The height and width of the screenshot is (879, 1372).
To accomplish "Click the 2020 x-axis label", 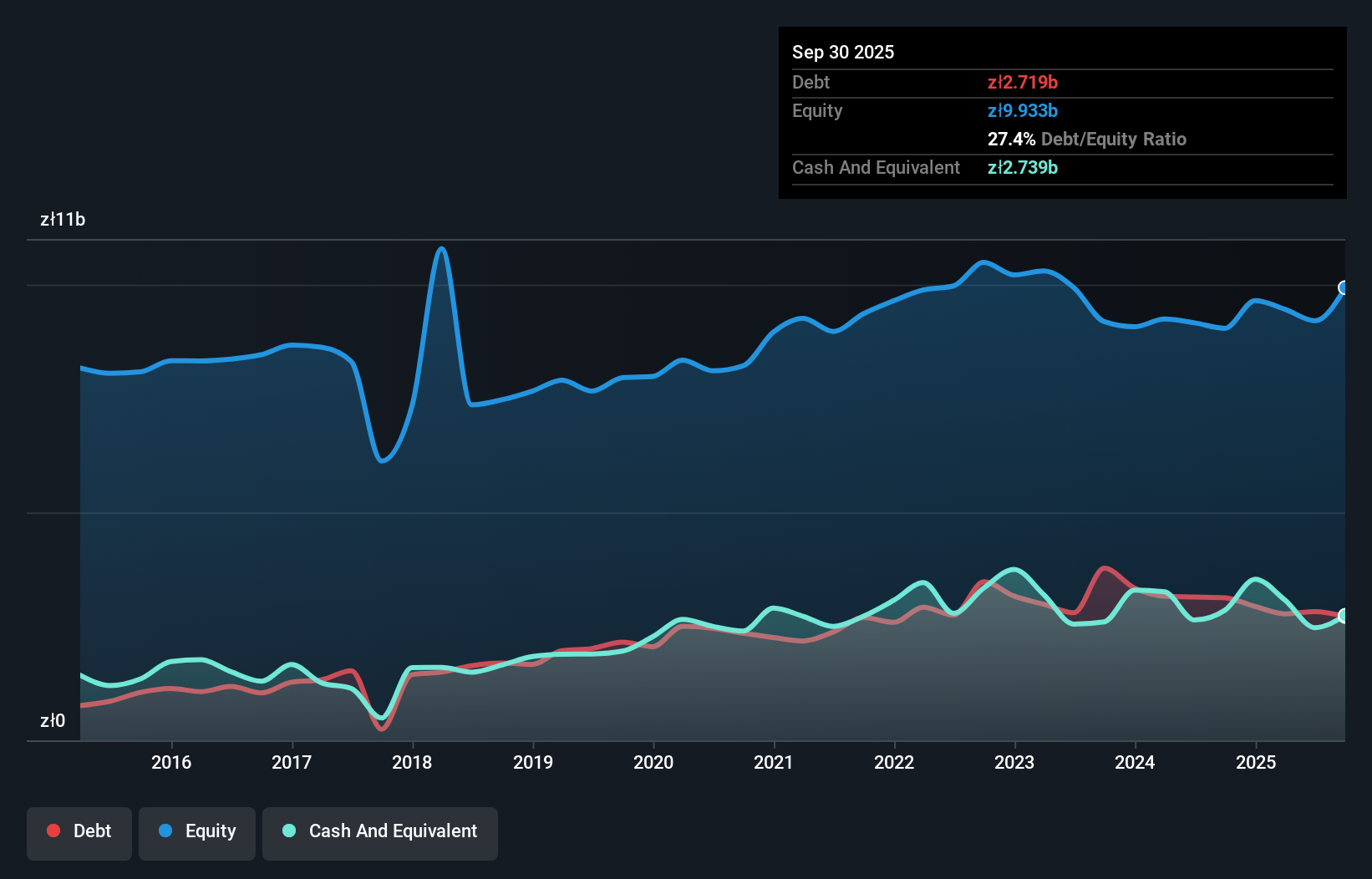I will coord(653,762).
